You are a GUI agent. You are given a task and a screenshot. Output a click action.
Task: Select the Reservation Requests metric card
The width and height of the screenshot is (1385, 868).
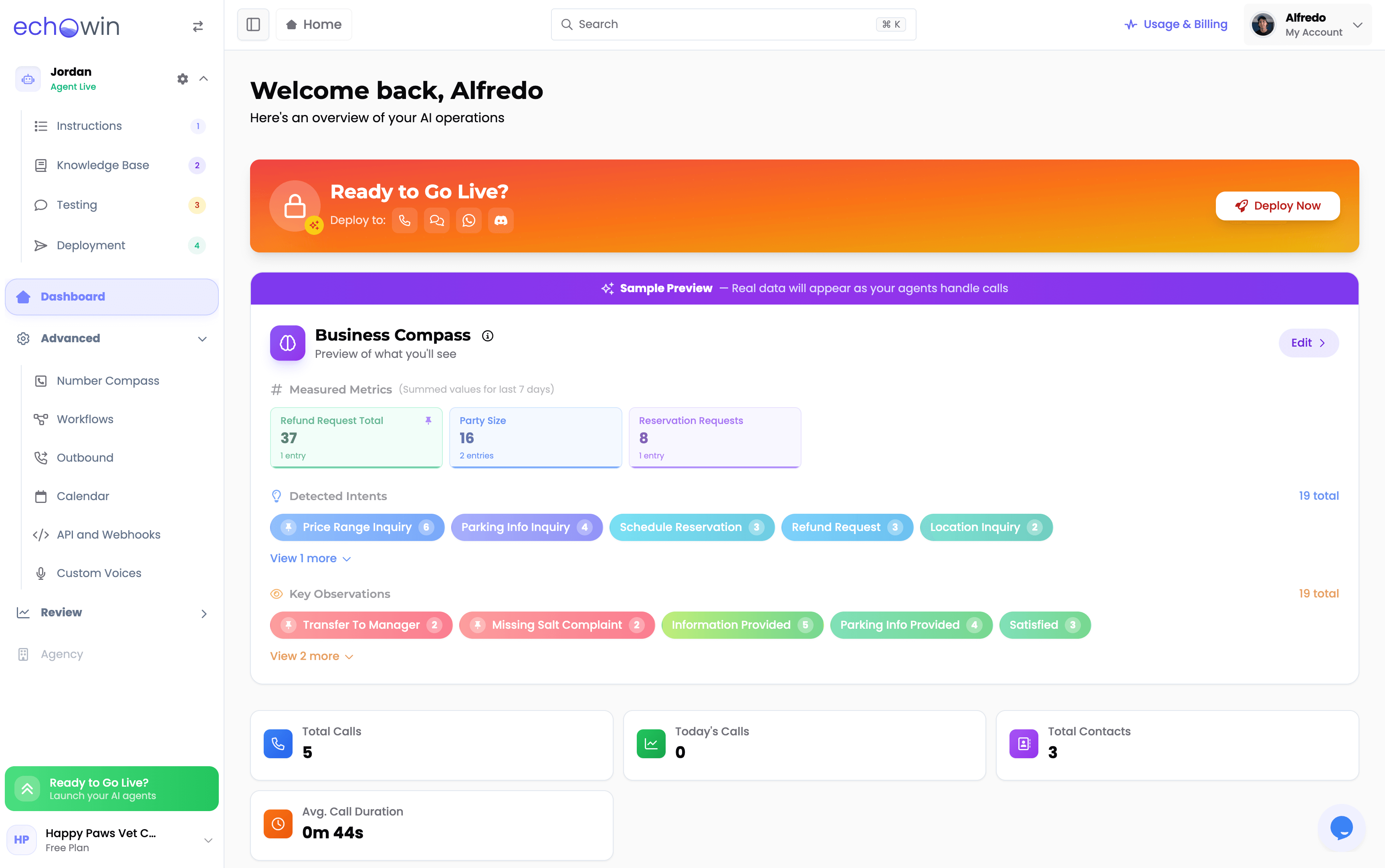click(715, 438)
